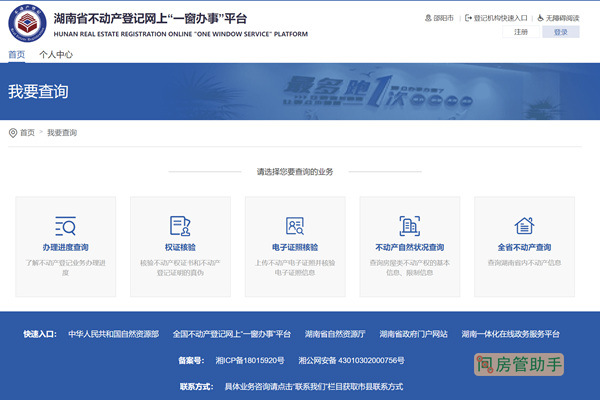The image size is (600, 400).
Task: Open the 不动产自然状况查询 card title
Action: point(410,247)
